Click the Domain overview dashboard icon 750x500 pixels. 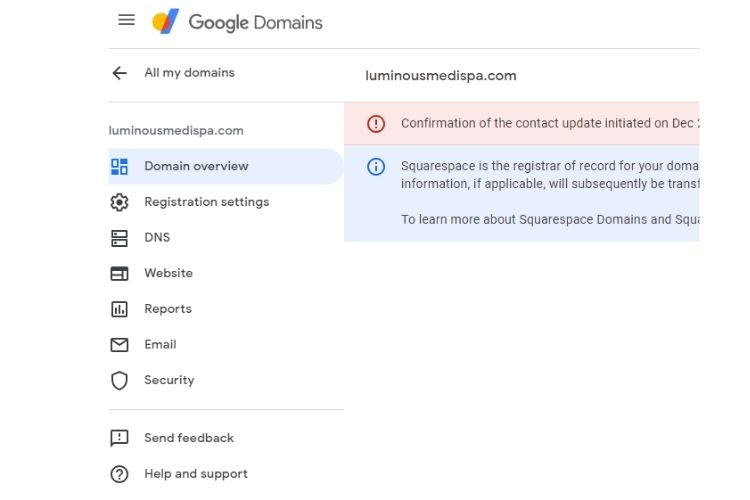(120, 167)
